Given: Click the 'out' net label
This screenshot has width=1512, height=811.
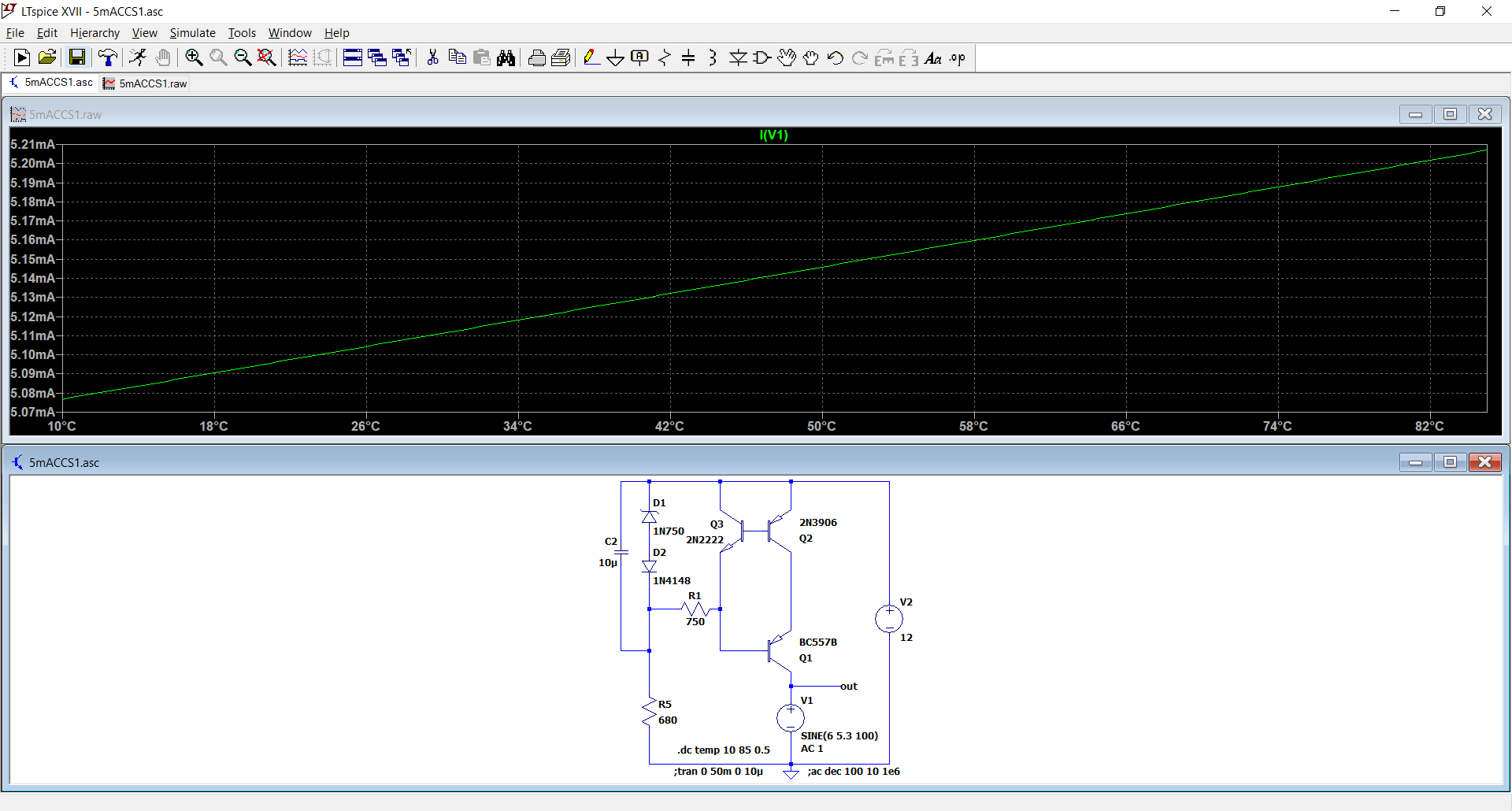Looking at the screenshot, I should point(848,687).
